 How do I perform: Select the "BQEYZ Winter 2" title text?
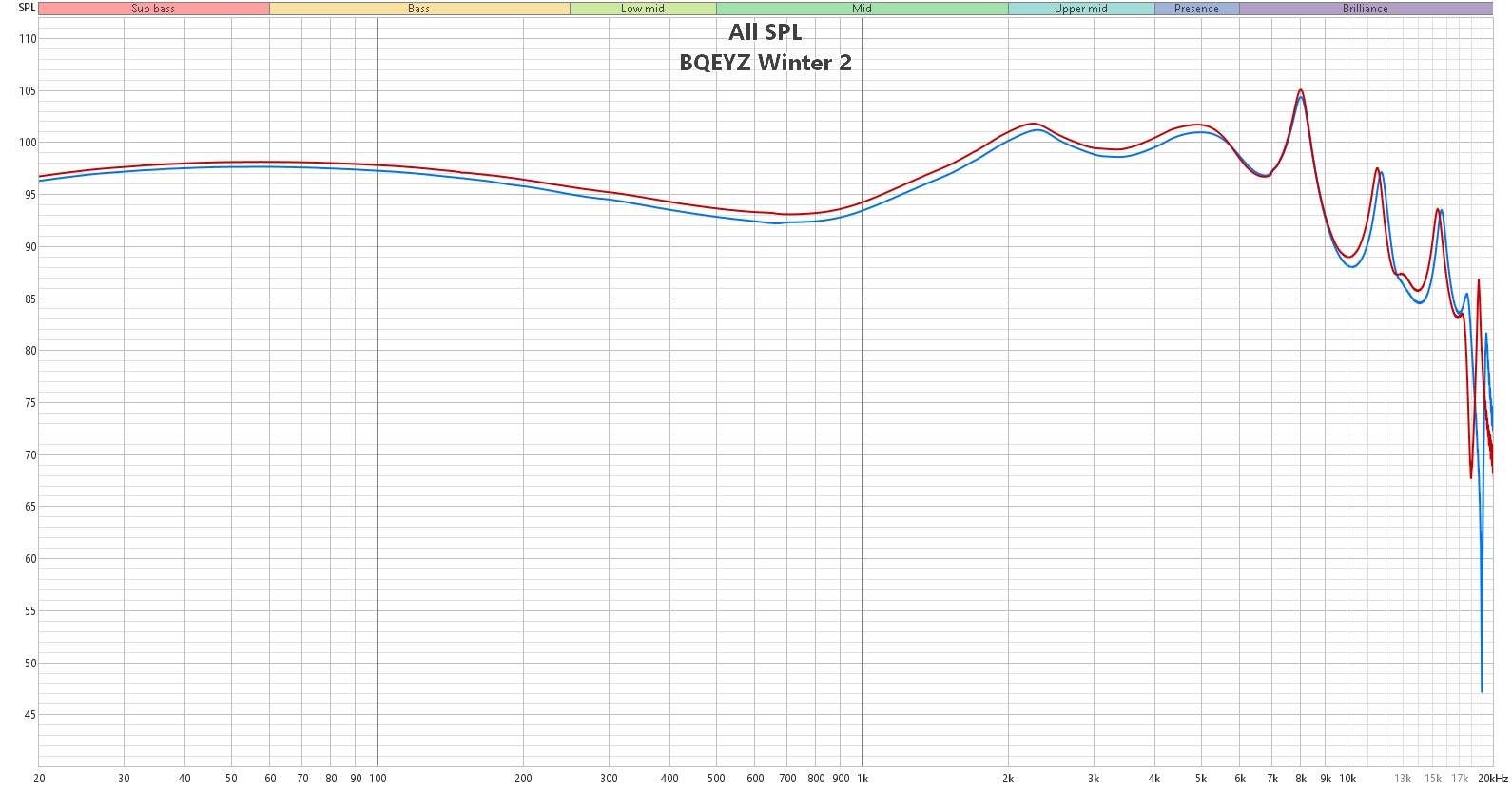tap(766, 63)
